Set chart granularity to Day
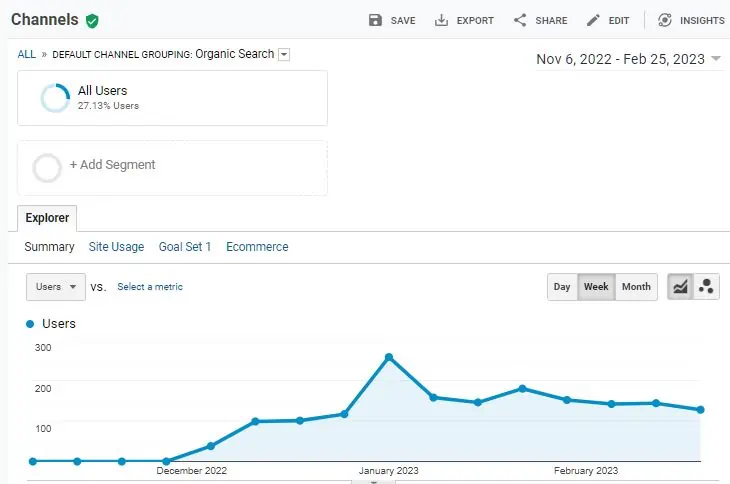 click(562, 287)
